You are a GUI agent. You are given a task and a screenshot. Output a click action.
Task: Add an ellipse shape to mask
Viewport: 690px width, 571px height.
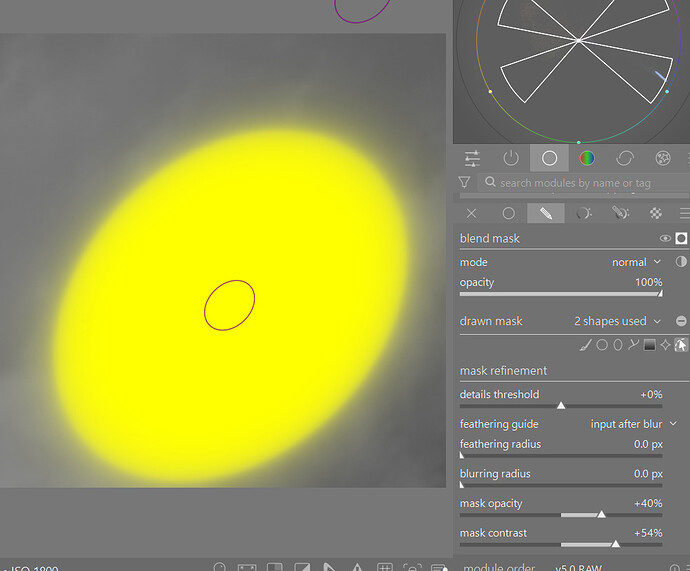point(618,345)
